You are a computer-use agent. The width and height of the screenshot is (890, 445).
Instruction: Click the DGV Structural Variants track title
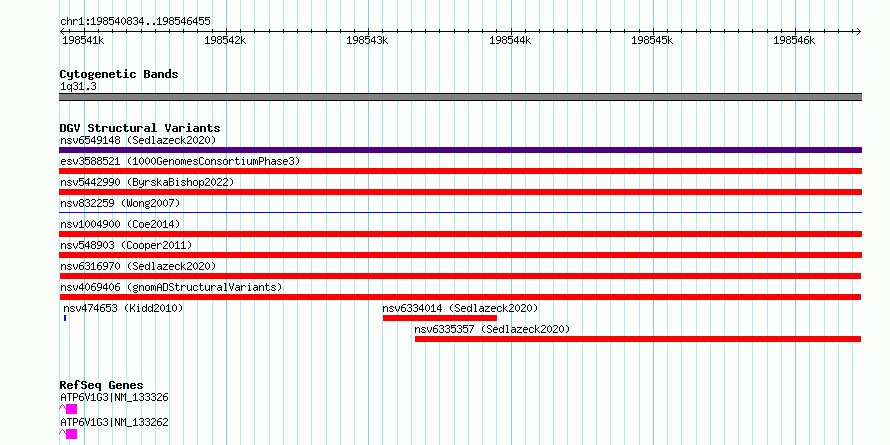pos(140,128)
